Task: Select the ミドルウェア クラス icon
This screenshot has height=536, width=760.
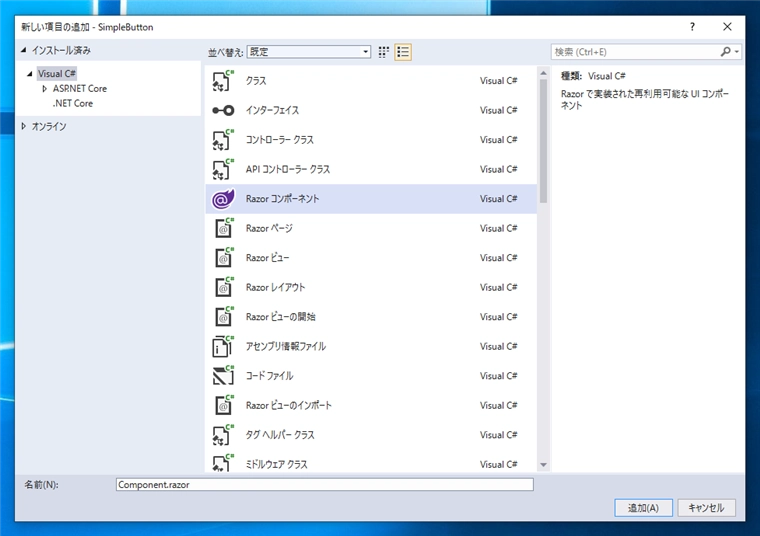Action: (x=223, y=463)
